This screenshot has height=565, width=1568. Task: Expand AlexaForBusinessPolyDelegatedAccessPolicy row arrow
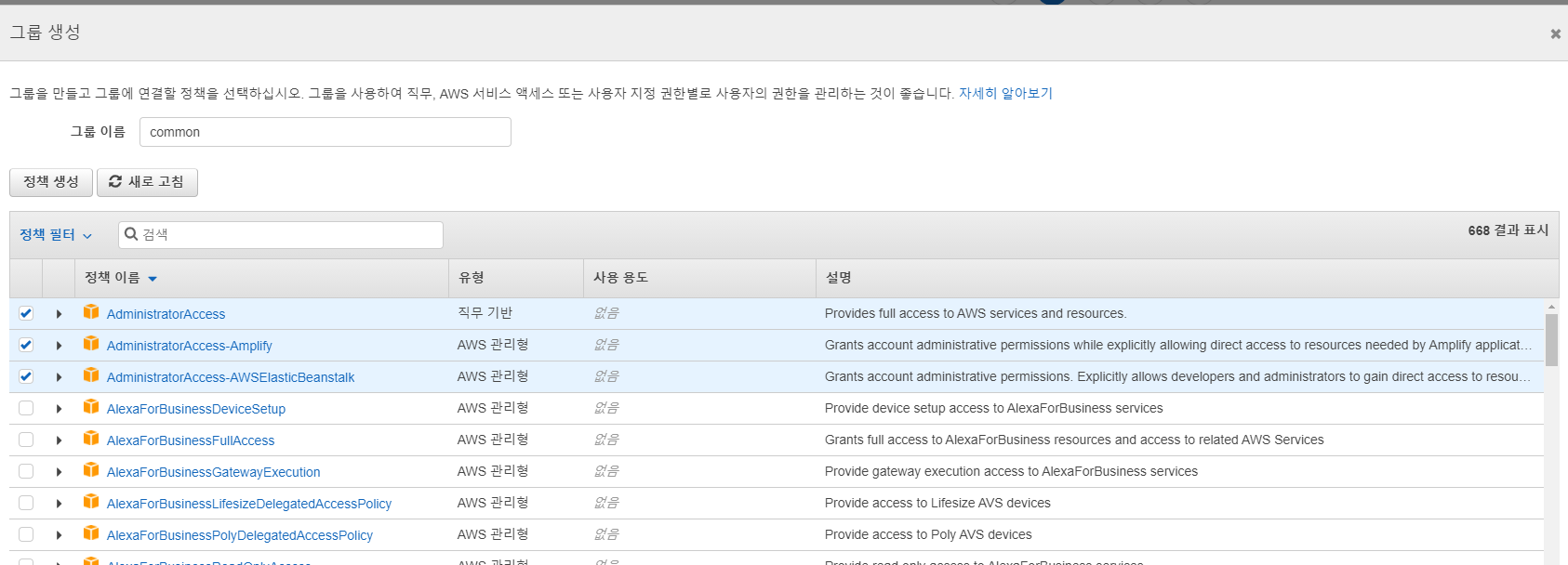[59, 535]
